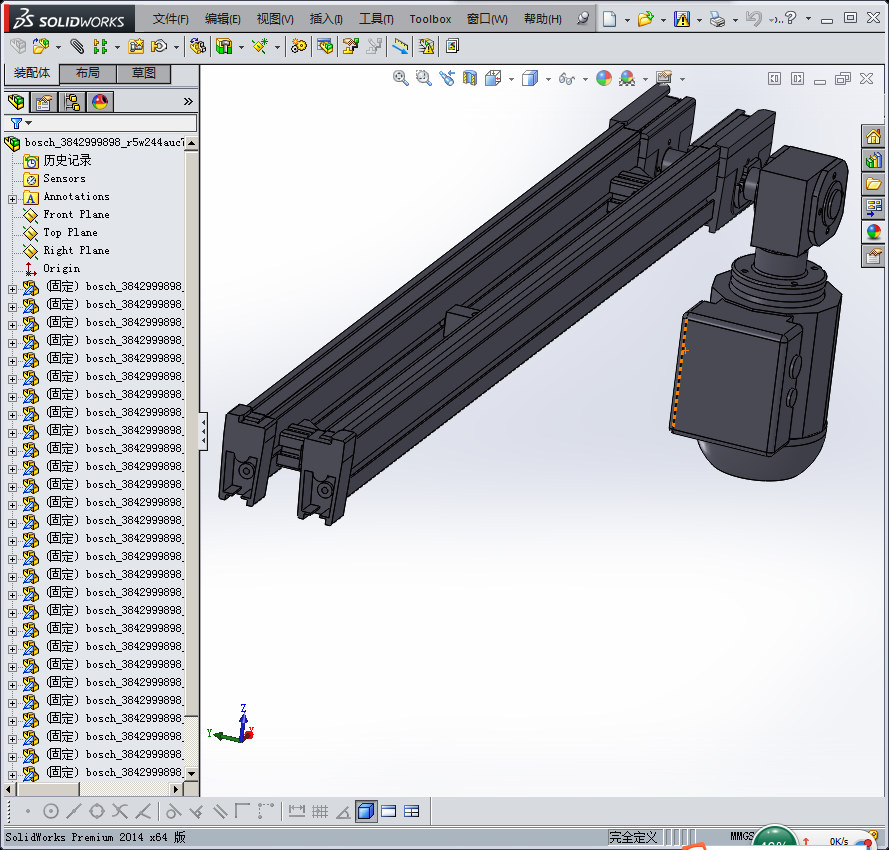Click the Help question mark icon
The width and height of the screenshot is (889, 850).
[790, 18]
